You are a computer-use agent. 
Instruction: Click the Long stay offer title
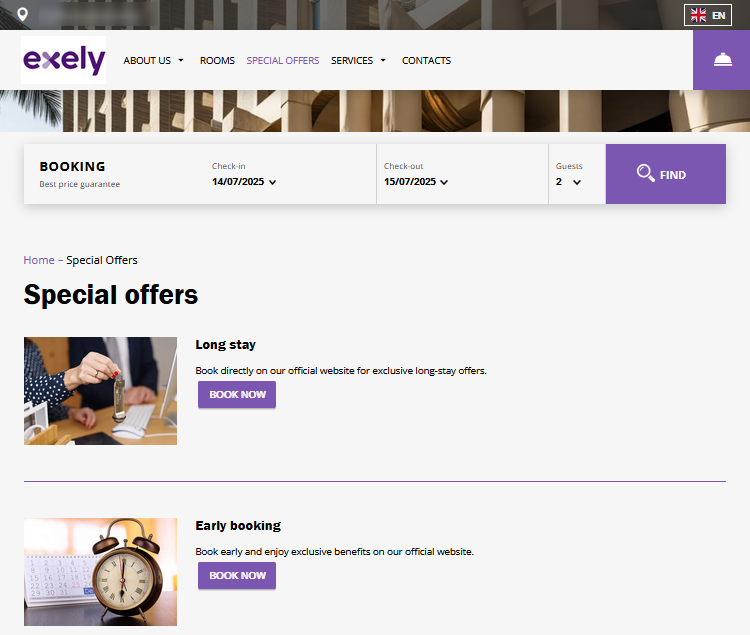225,345
